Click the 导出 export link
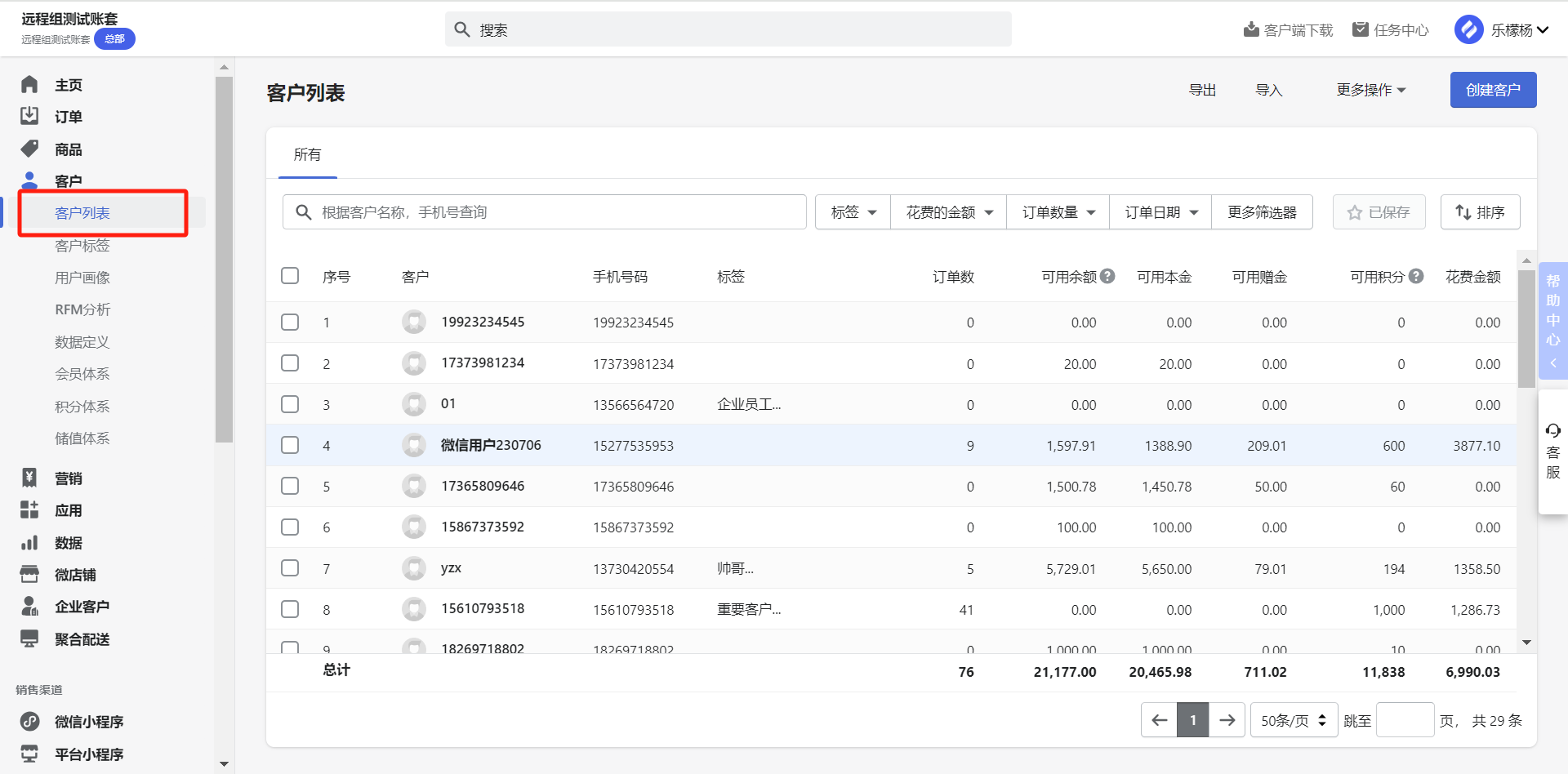The image size is (1568, 774). (x=1202, y=90)
